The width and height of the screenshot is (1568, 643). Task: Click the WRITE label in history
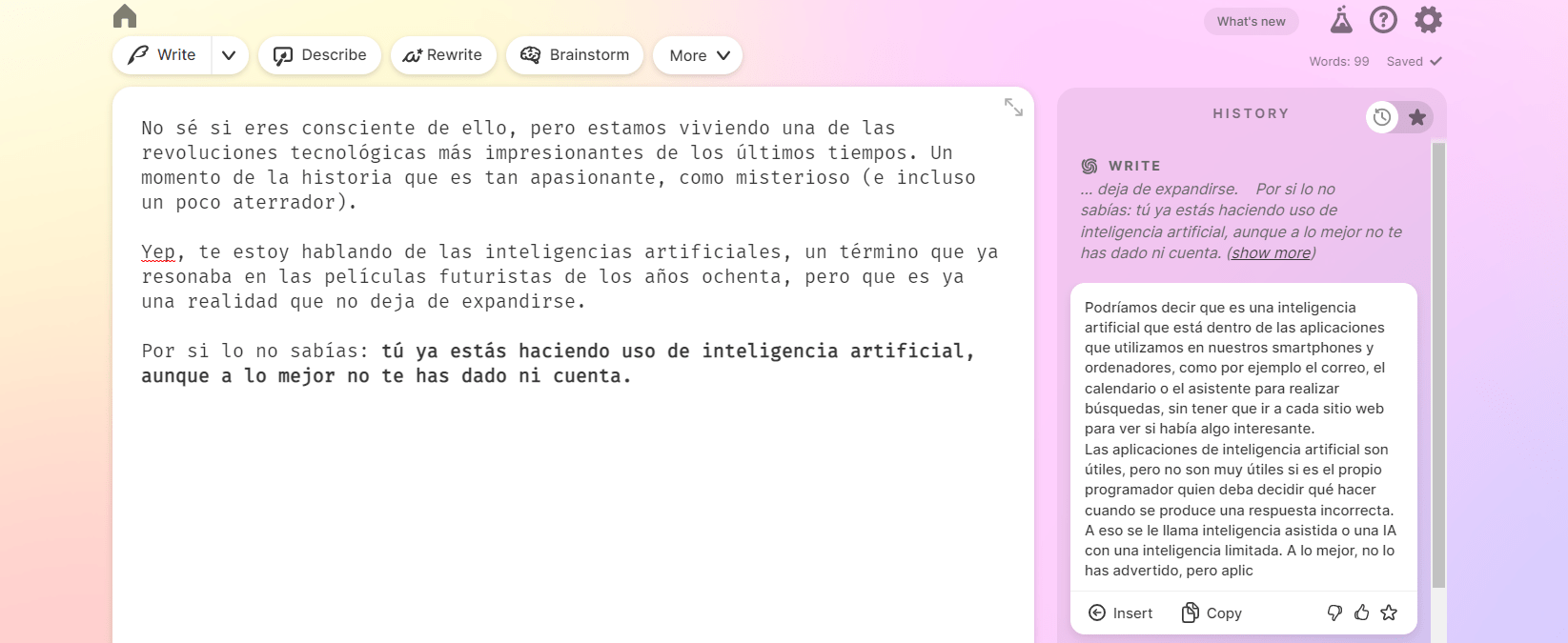[x=1134, y=166]
